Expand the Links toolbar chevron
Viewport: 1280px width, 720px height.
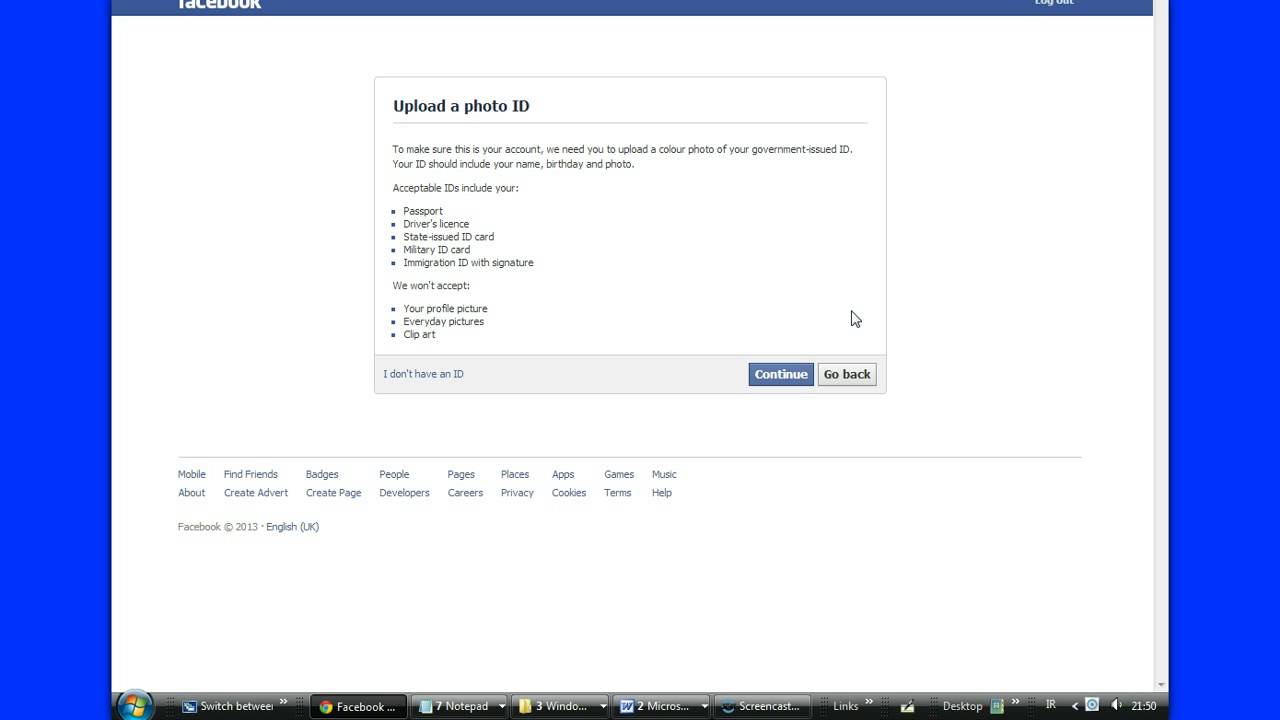point(869,703)
